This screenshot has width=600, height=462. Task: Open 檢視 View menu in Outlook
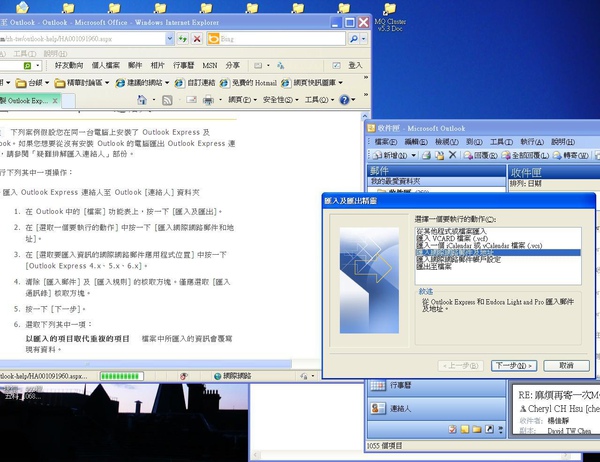tap(447, 142)
